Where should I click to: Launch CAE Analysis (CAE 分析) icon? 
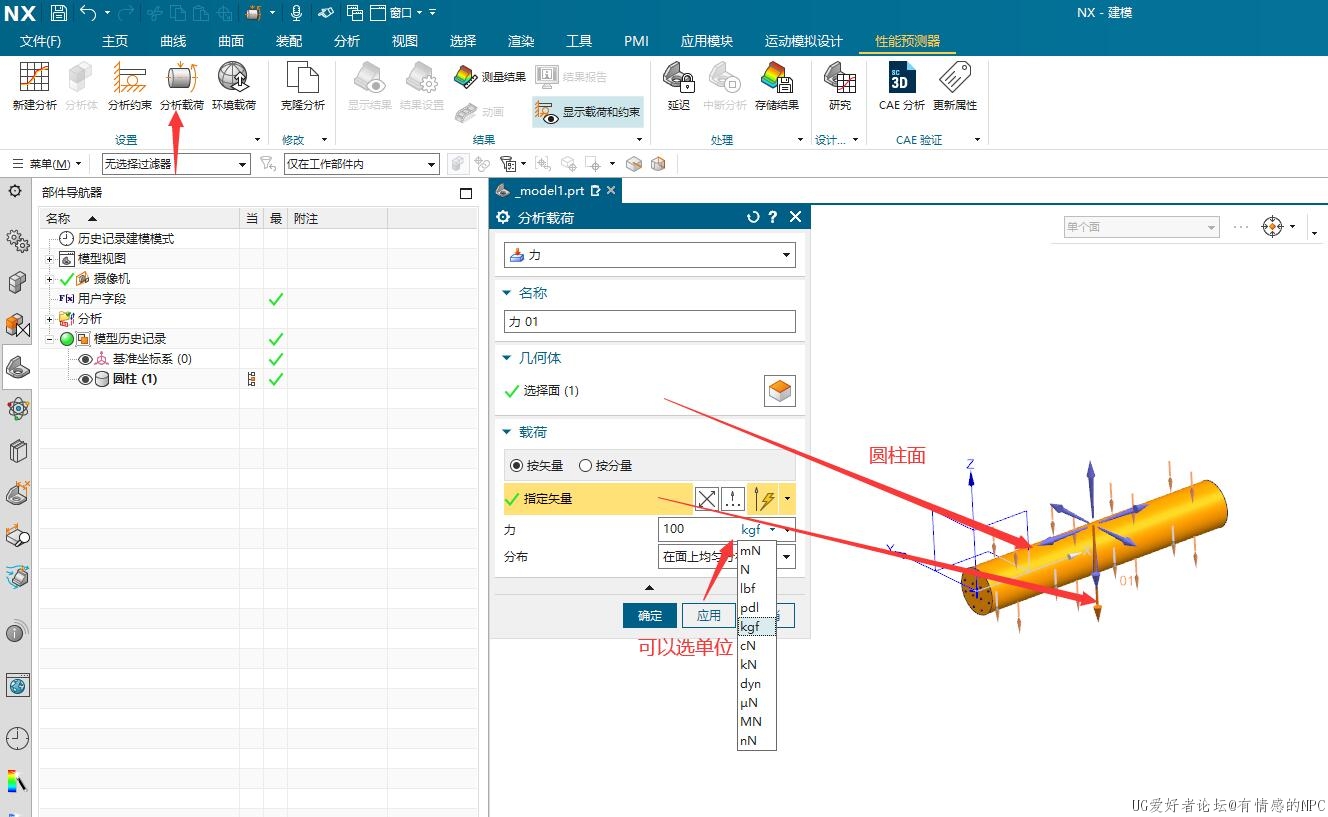902,85
